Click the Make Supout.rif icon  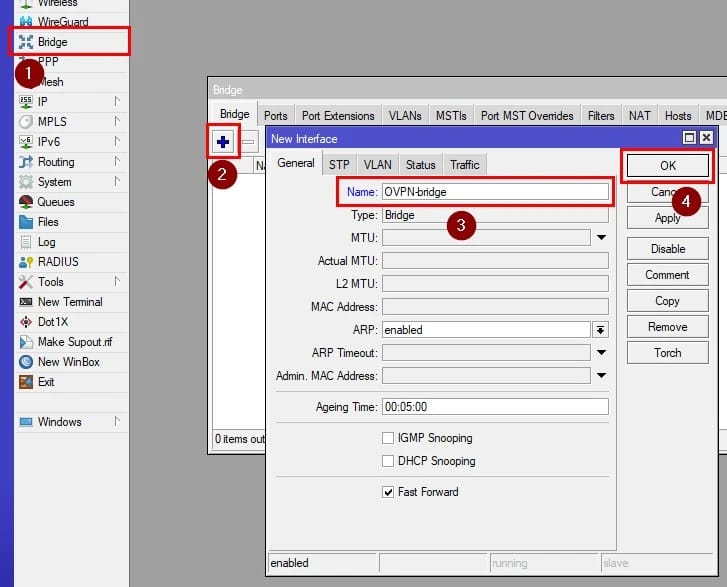(x=26, y=342)
